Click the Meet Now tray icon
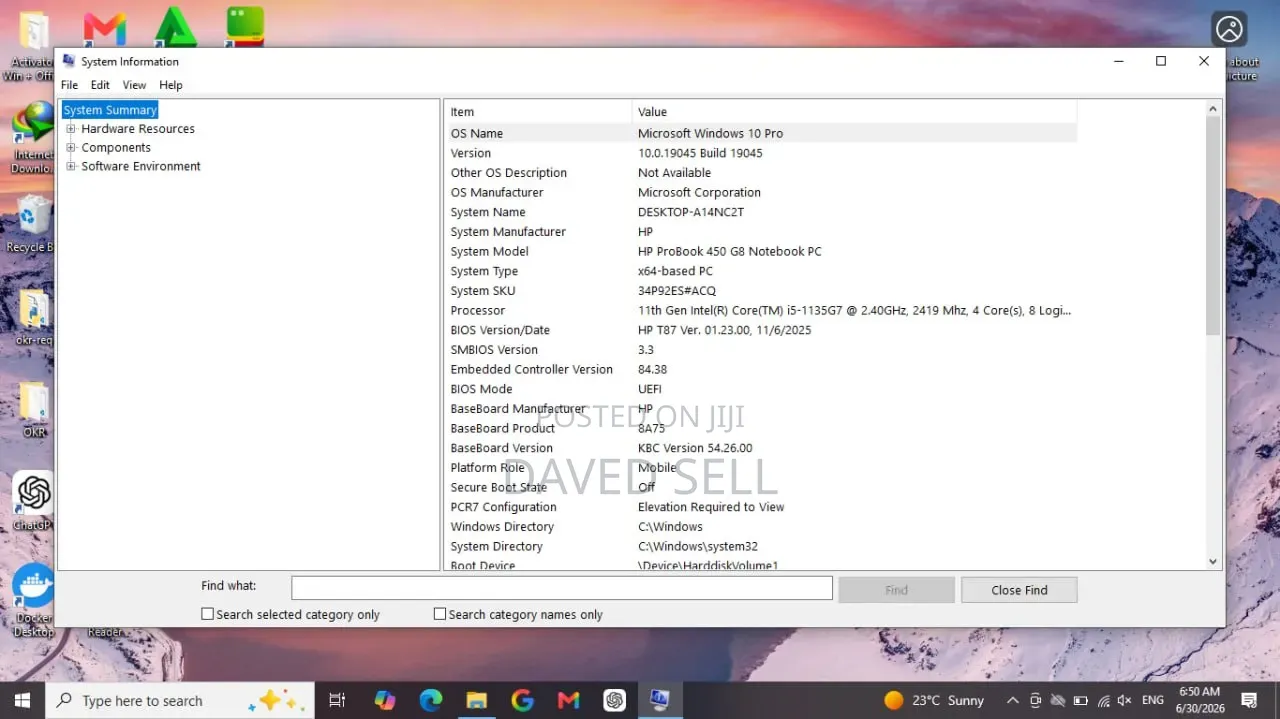The height and width of the screenshot is (719, 1280). pos(1036,700)
